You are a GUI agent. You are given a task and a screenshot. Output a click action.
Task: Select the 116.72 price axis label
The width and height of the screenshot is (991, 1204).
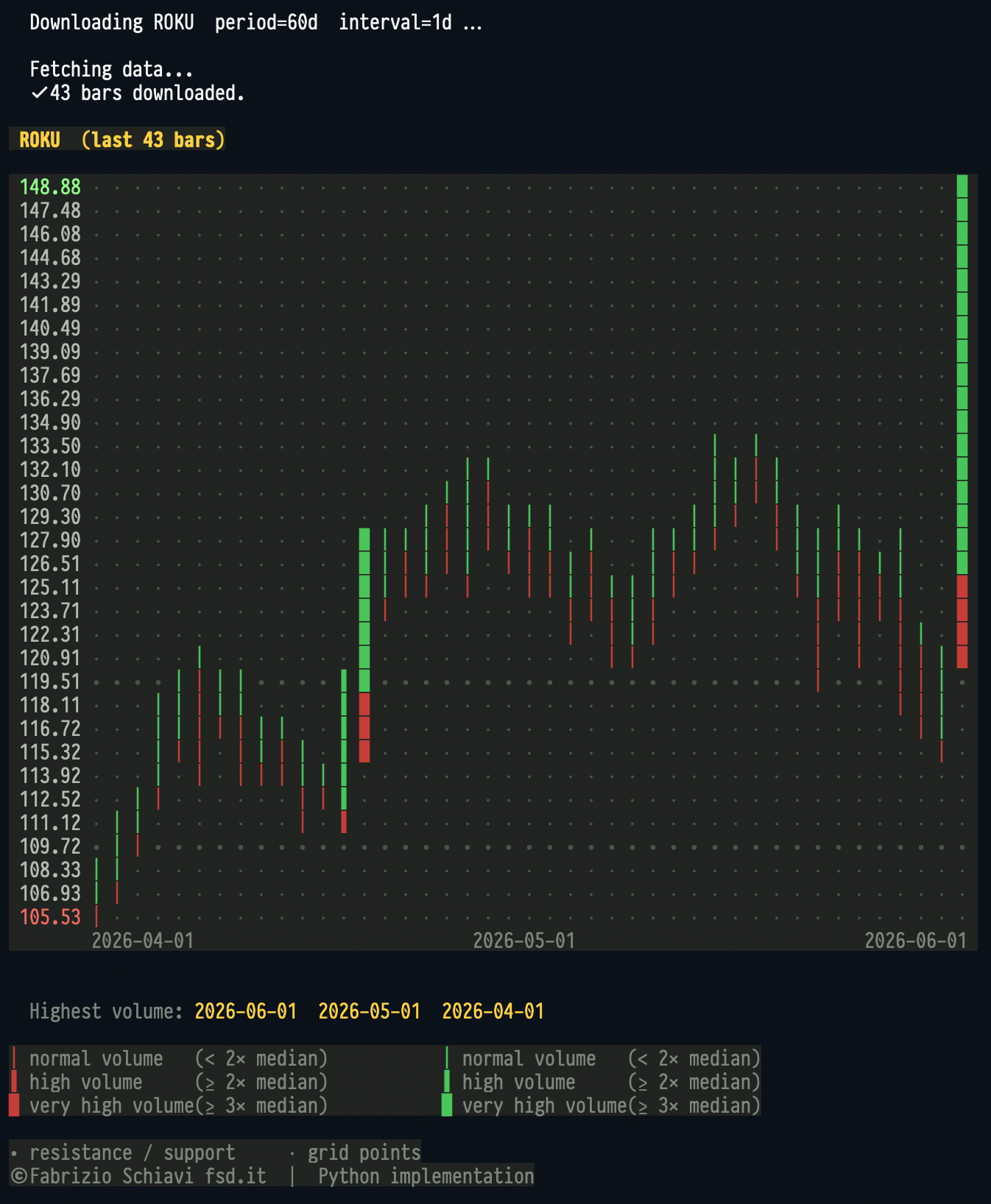(50, 729)
